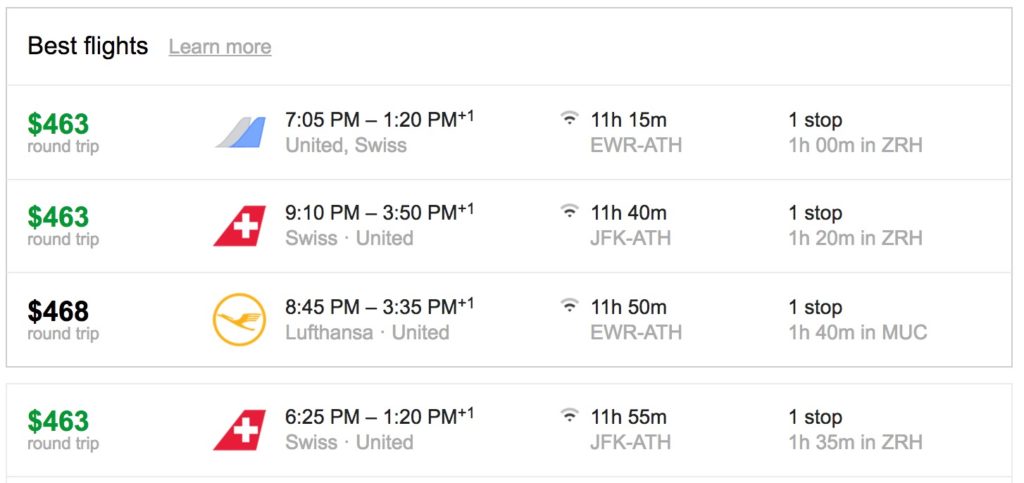Click the 1h 00m in ZRH layover text

pos(855,145)
